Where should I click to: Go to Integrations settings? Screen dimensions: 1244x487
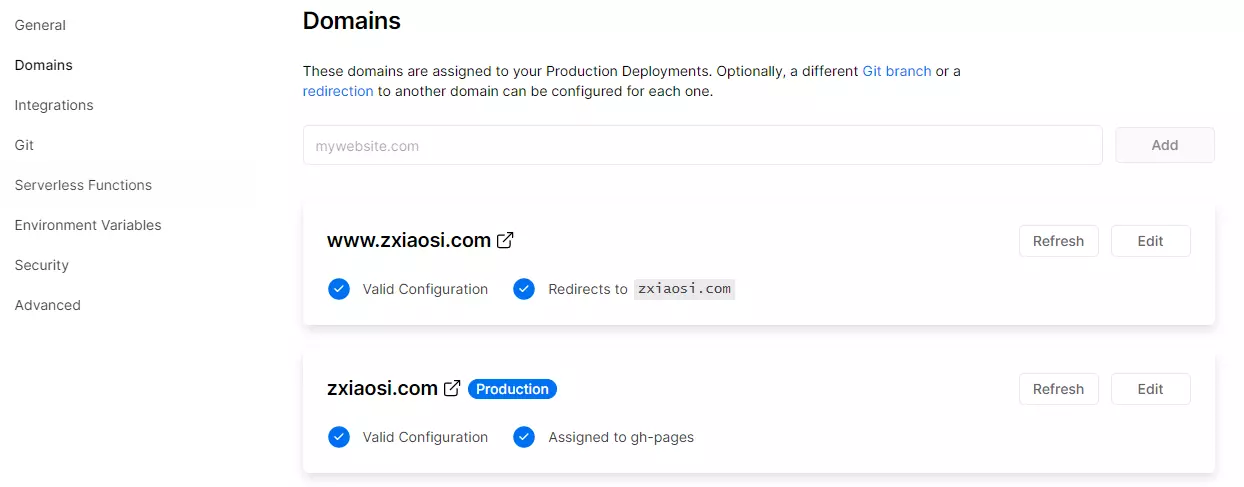tap(54, 105)
